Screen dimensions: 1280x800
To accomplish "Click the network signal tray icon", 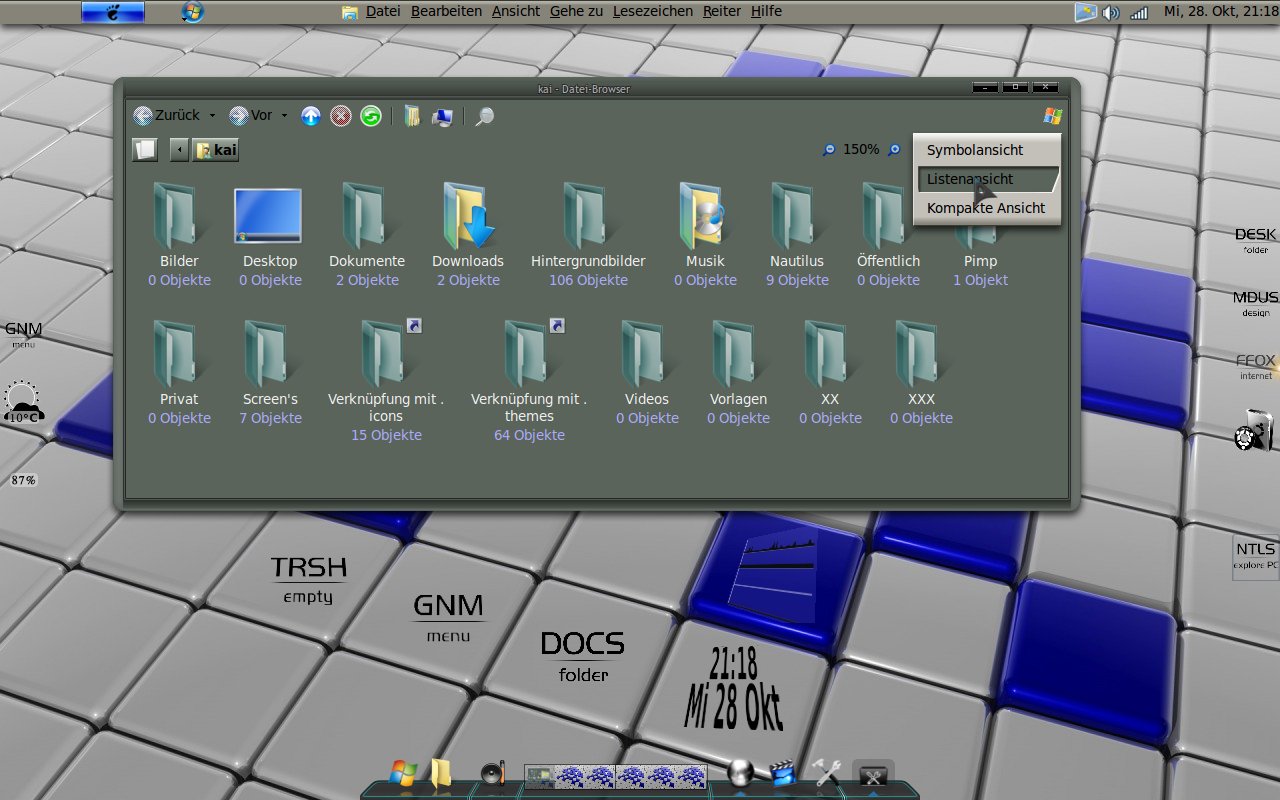I will [1138, 13].
